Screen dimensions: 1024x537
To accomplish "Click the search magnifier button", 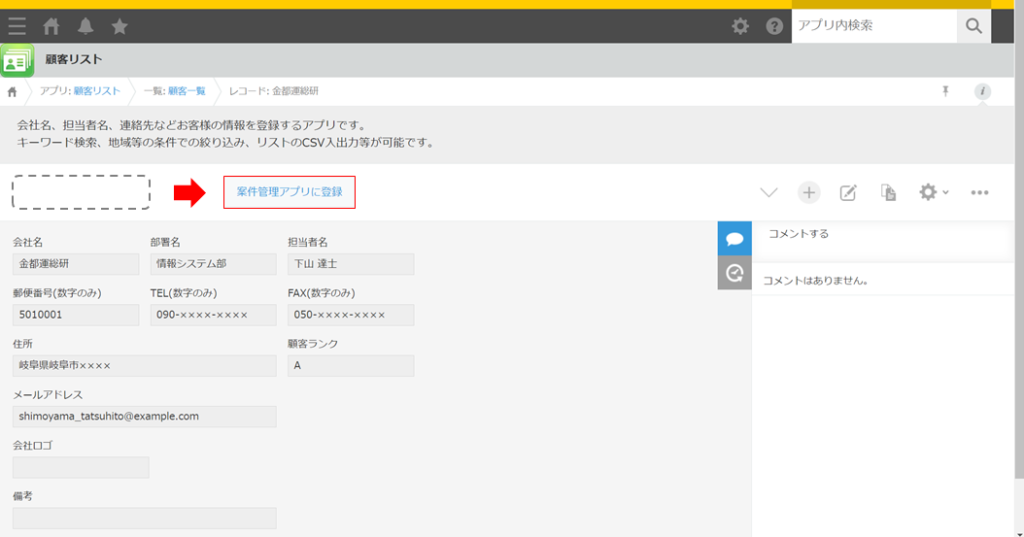I will click(x=974, y=26).
